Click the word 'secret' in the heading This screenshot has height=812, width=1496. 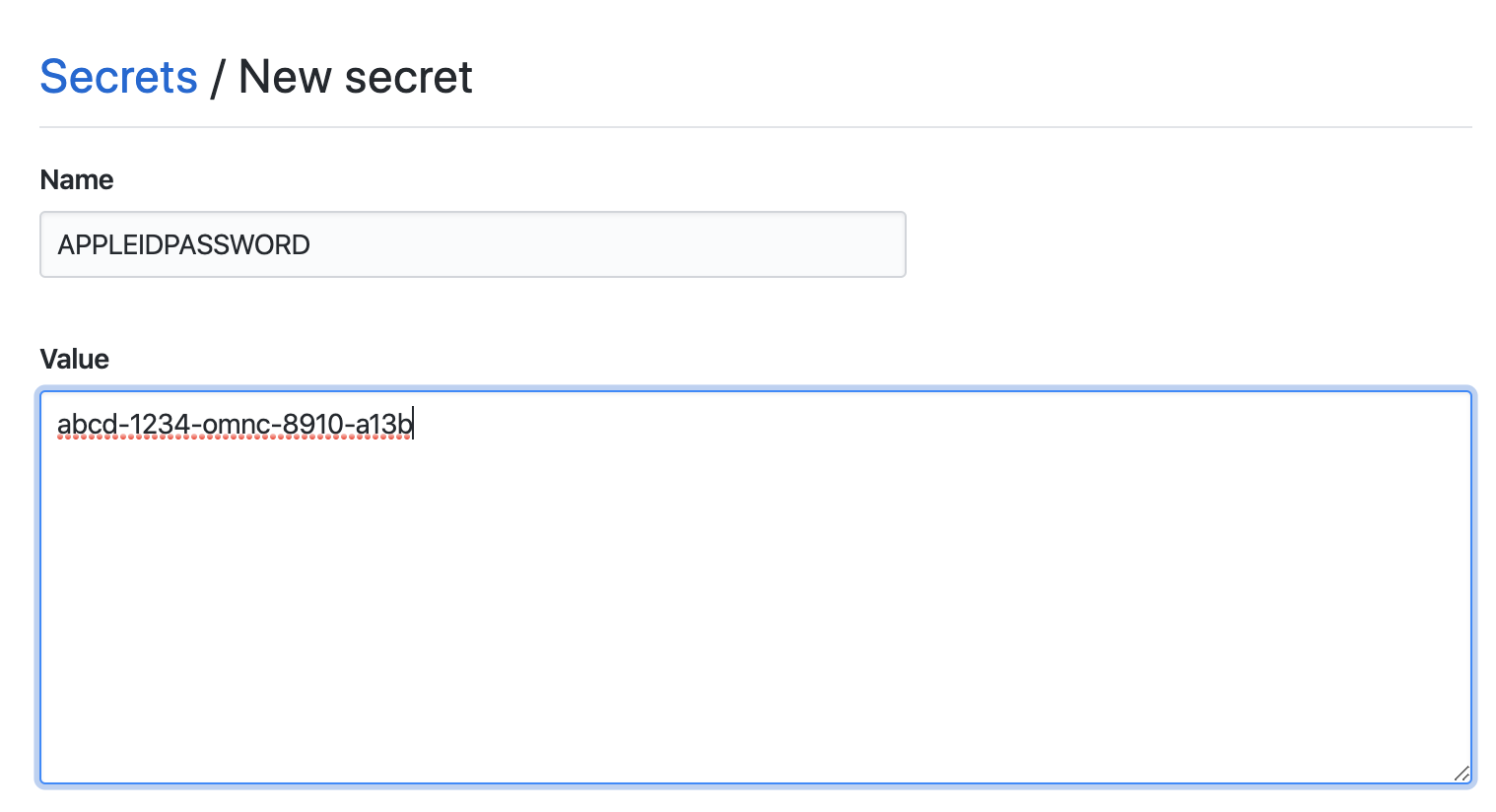click(409, 77)
